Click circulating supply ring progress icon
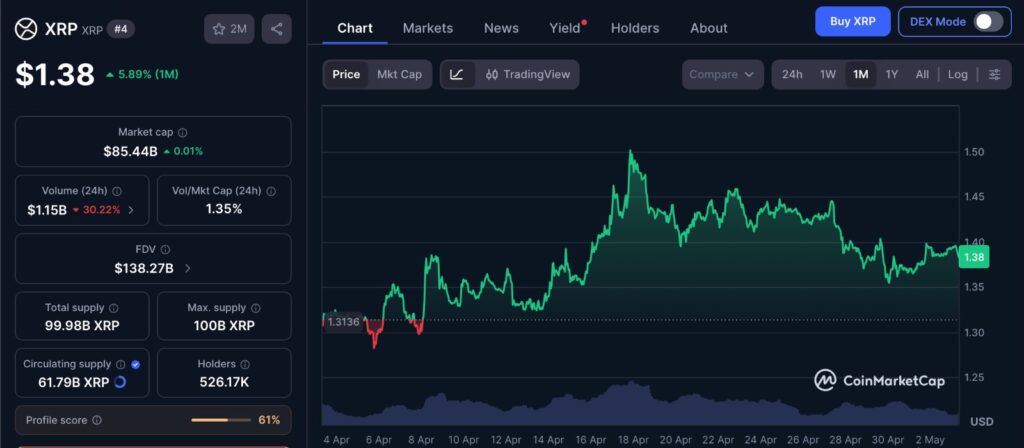 [x=120, y=382]
